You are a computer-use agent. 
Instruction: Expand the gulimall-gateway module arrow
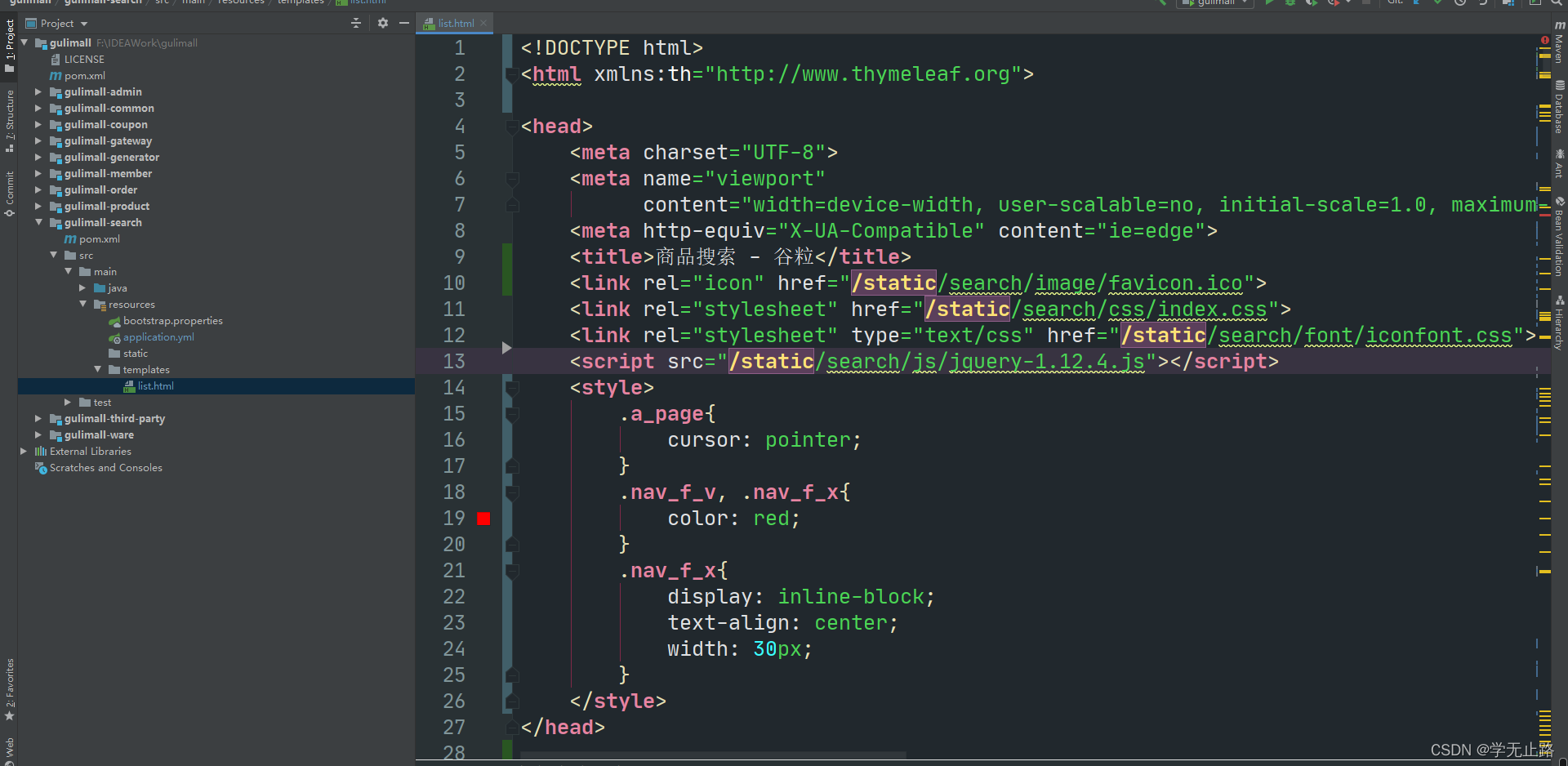tap(38, 141)
